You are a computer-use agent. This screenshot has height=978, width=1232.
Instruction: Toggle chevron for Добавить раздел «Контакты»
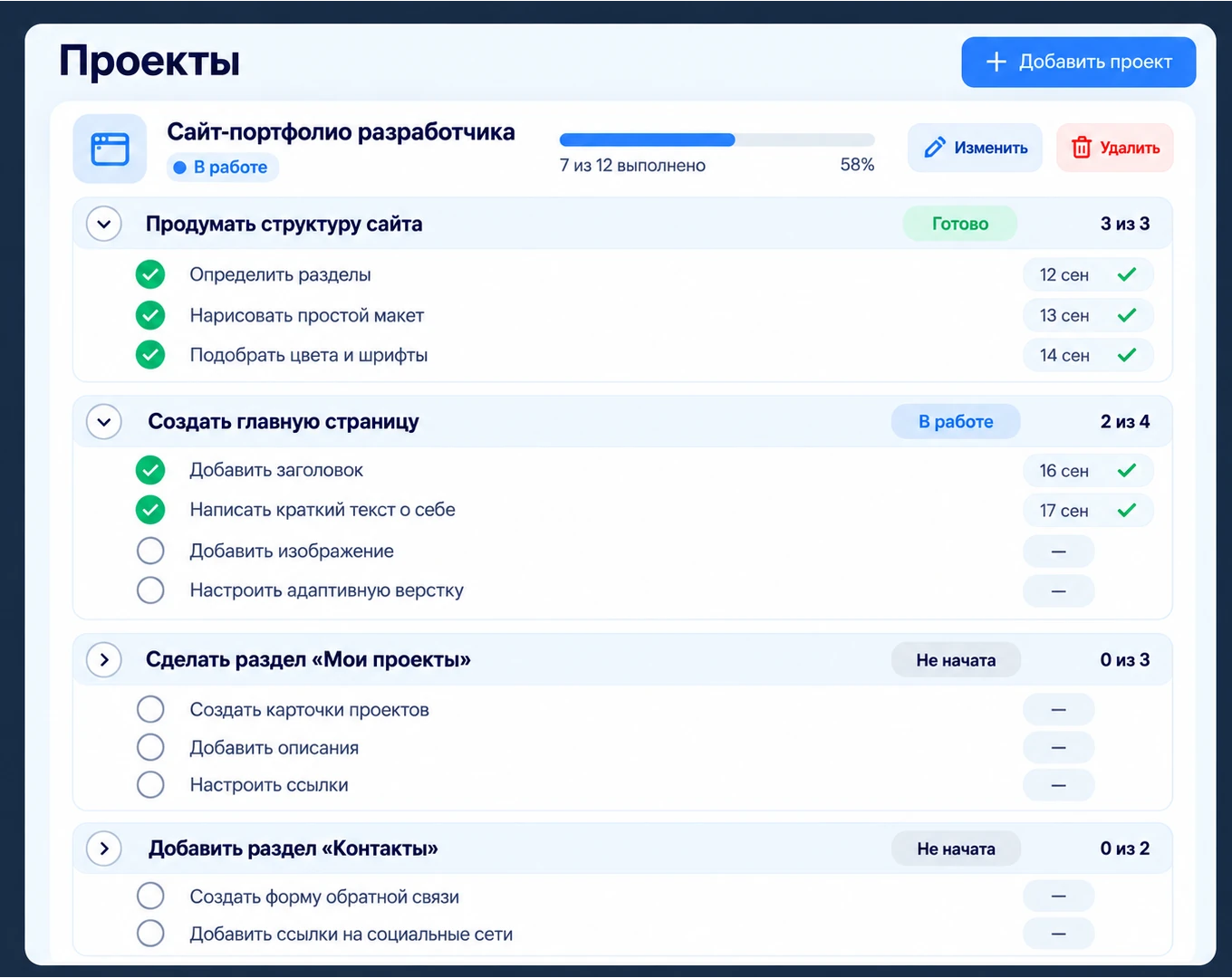pyautogui.click(x=104, y=849)
